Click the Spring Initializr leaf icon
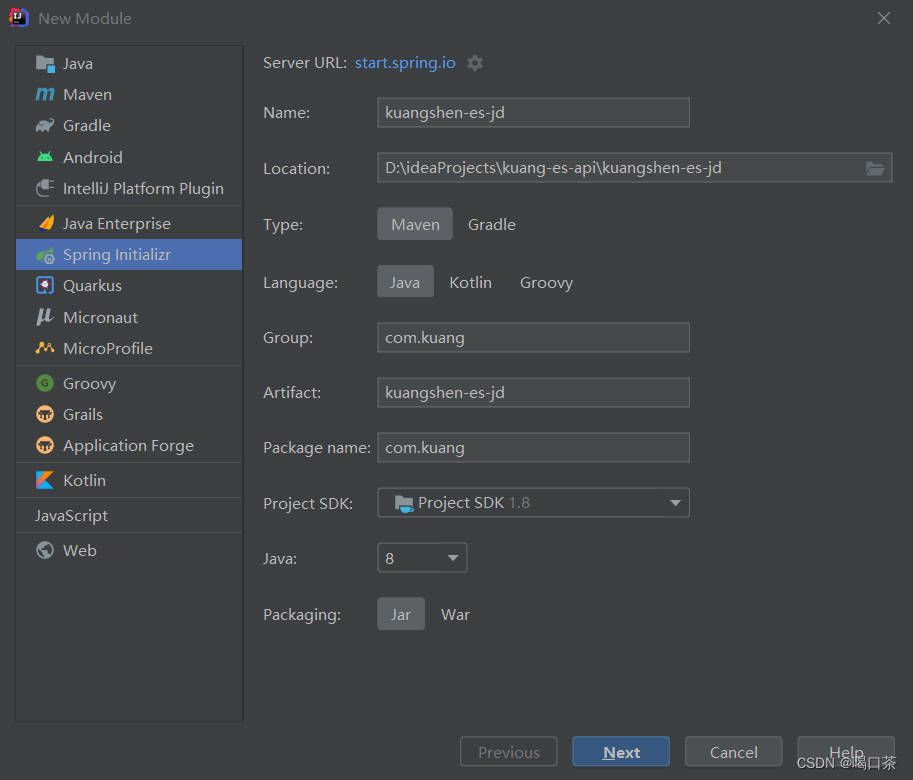 click(45, 255)
